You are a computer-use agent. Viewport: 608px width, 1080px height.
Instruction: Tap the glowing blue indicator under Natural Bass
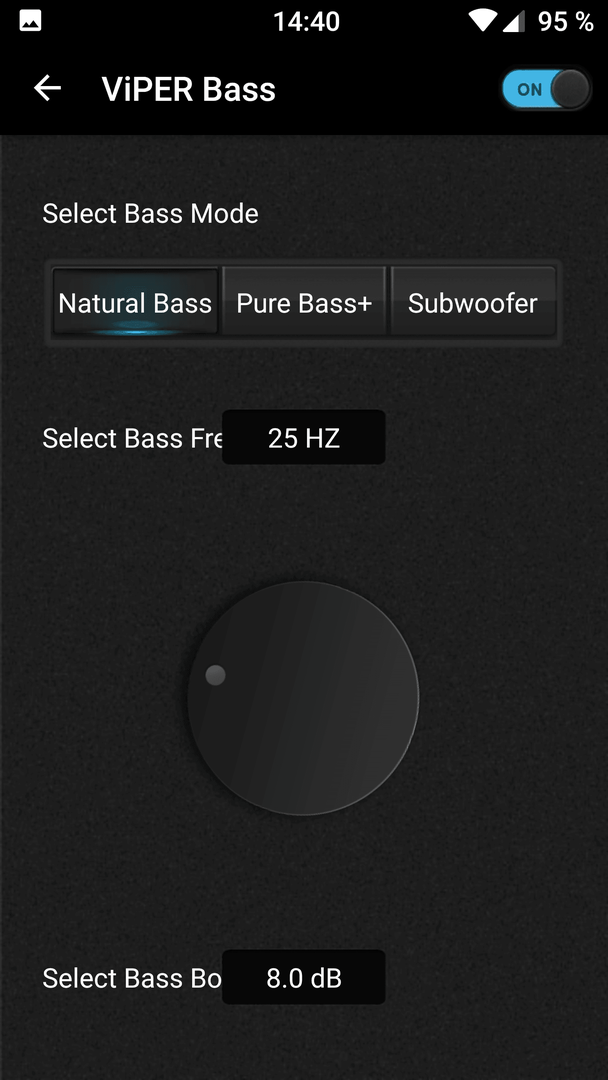tap(136, 328)
